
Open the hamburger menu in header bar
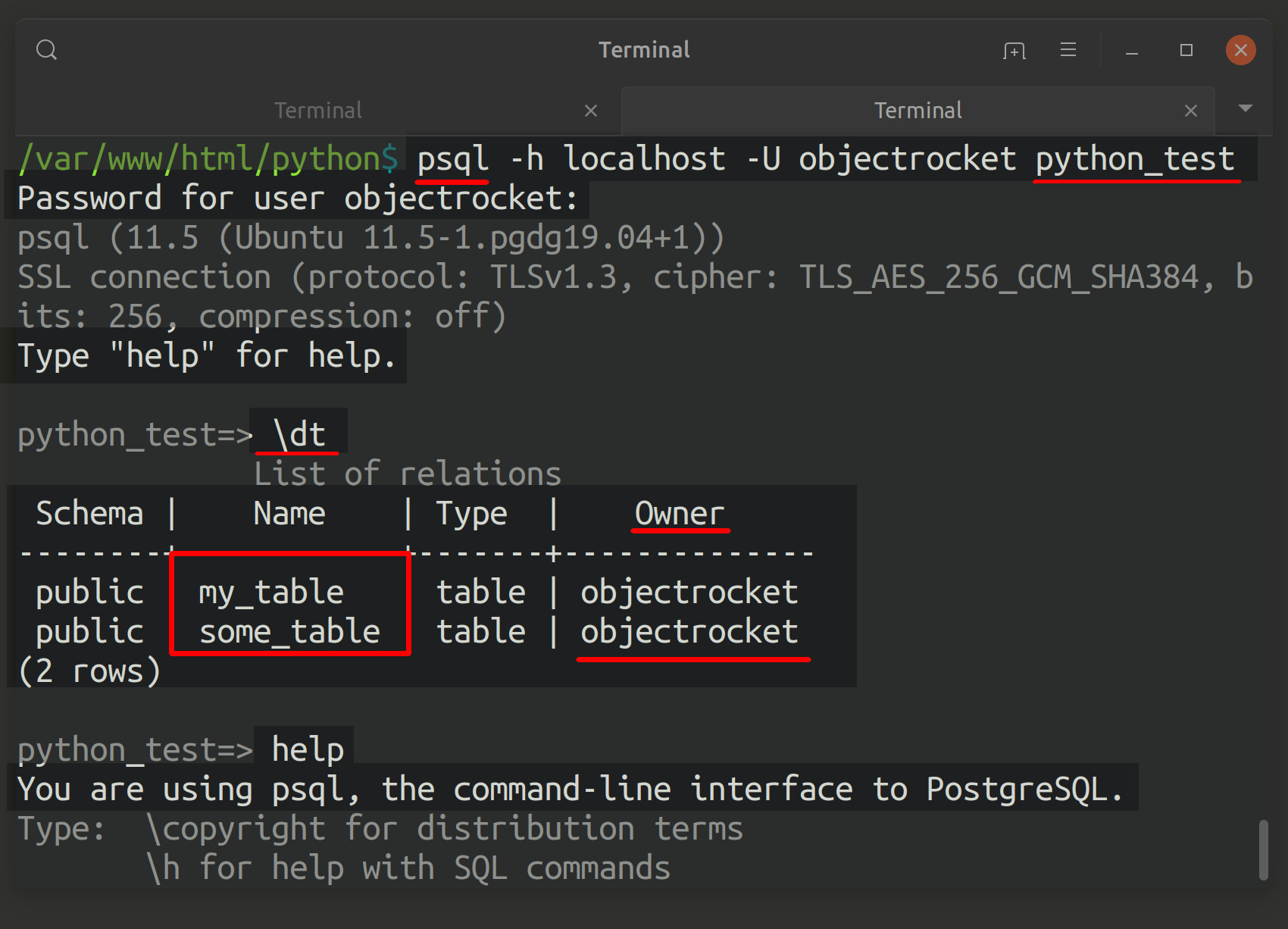point(1068,50)
